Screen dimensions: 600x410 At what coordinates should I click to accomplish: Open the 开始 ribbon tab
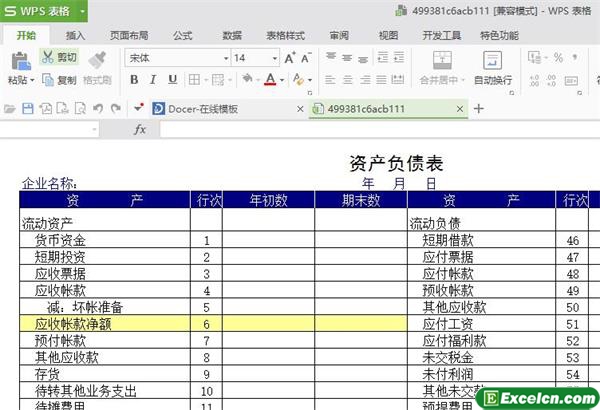(26, 36)
